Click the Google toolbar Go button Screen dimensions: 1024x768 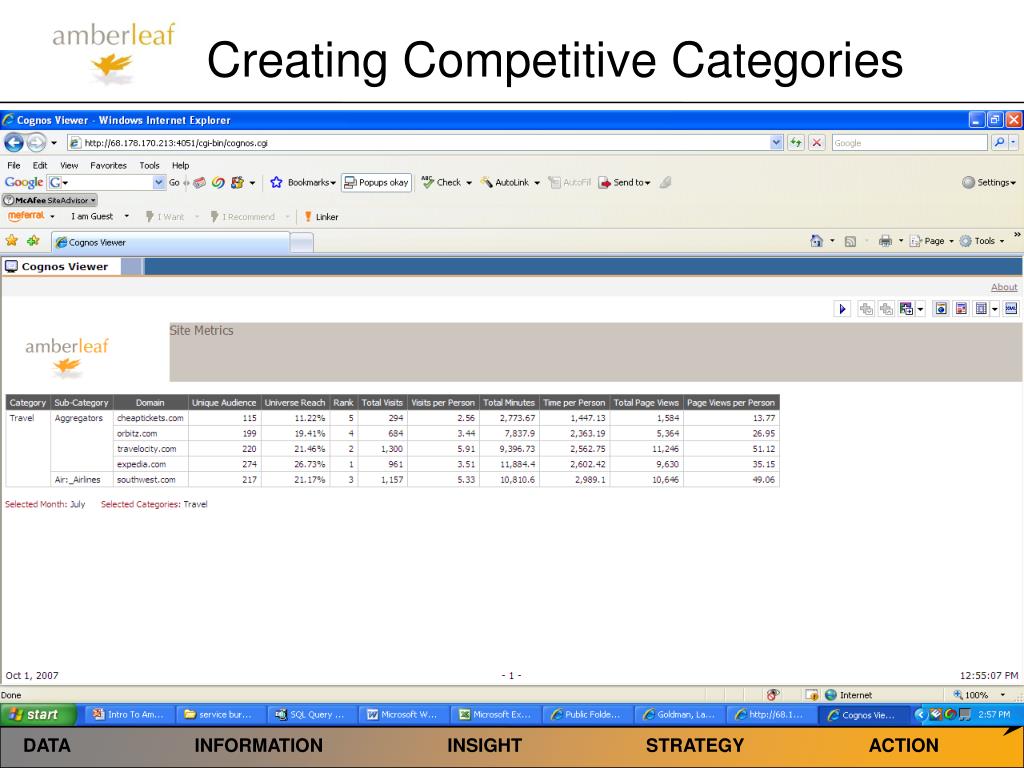(174, 183)
